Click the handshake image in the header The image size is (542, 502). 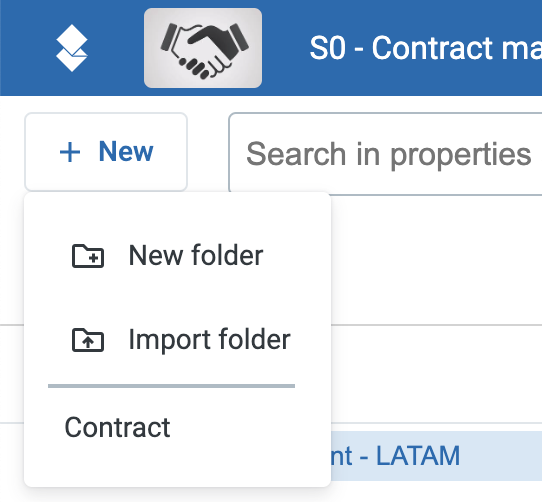point(204,50)
